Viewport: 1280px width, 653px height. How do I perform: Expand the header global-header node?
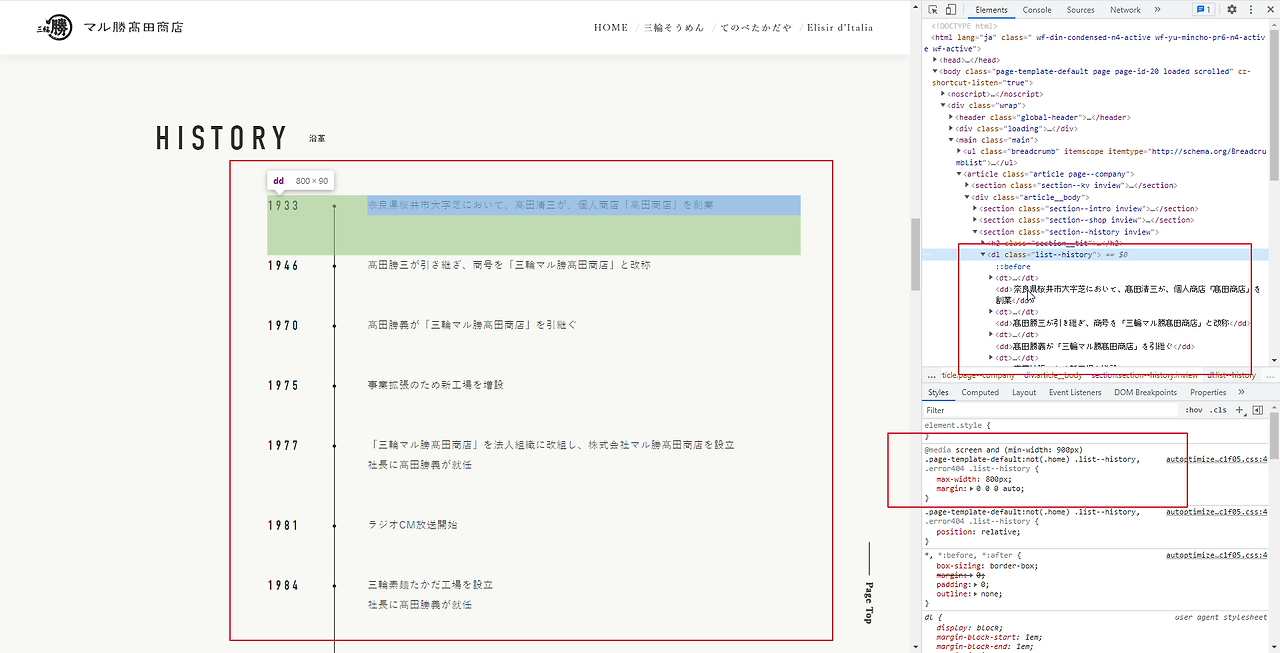(951, 117)
